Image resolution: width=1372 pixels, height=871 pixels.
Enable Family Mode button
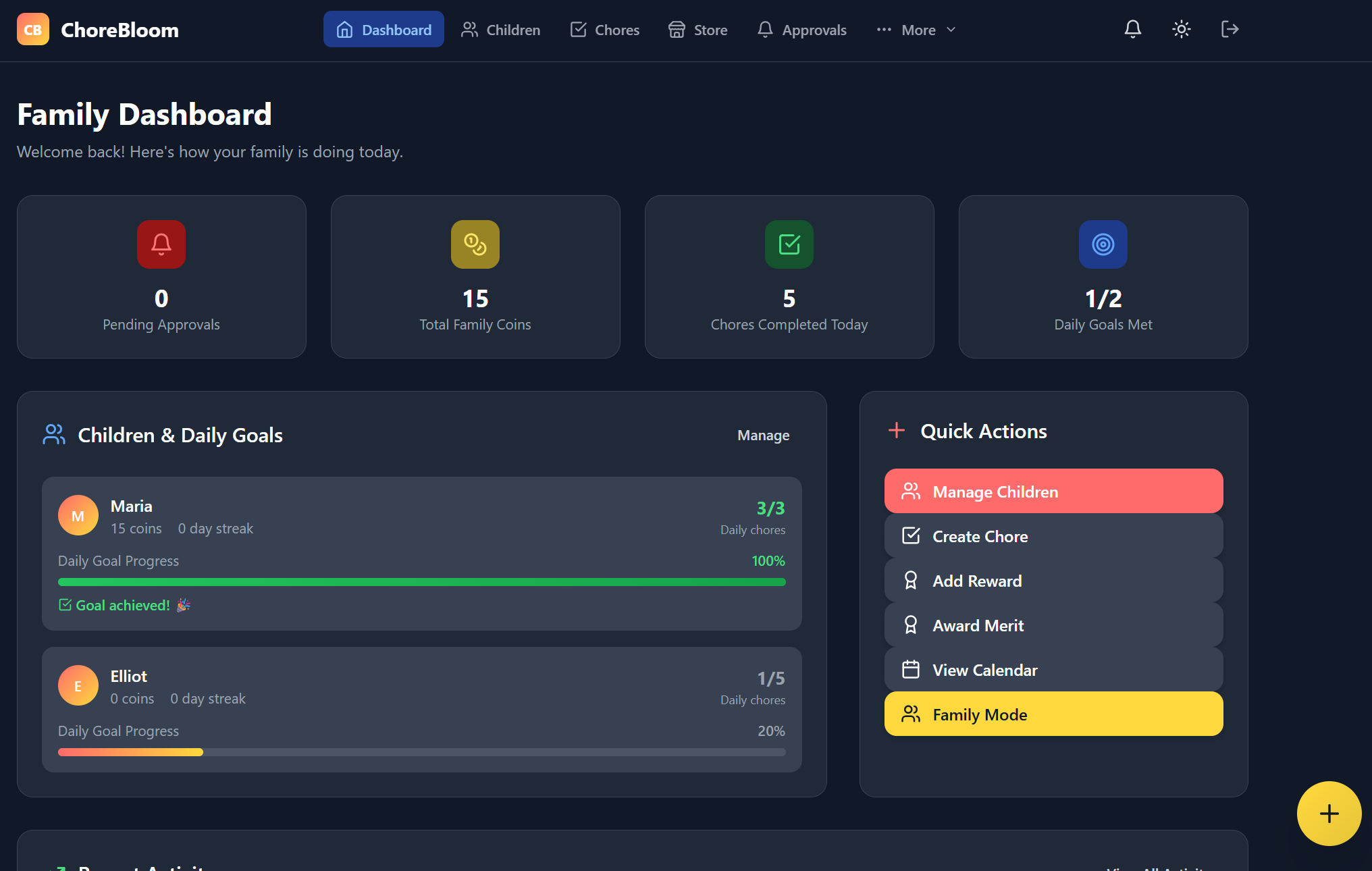point(1053,714)
